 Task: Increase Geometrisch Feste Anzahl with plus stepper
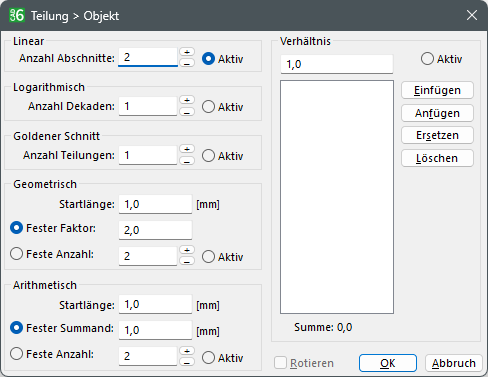(x=187, y=250)
